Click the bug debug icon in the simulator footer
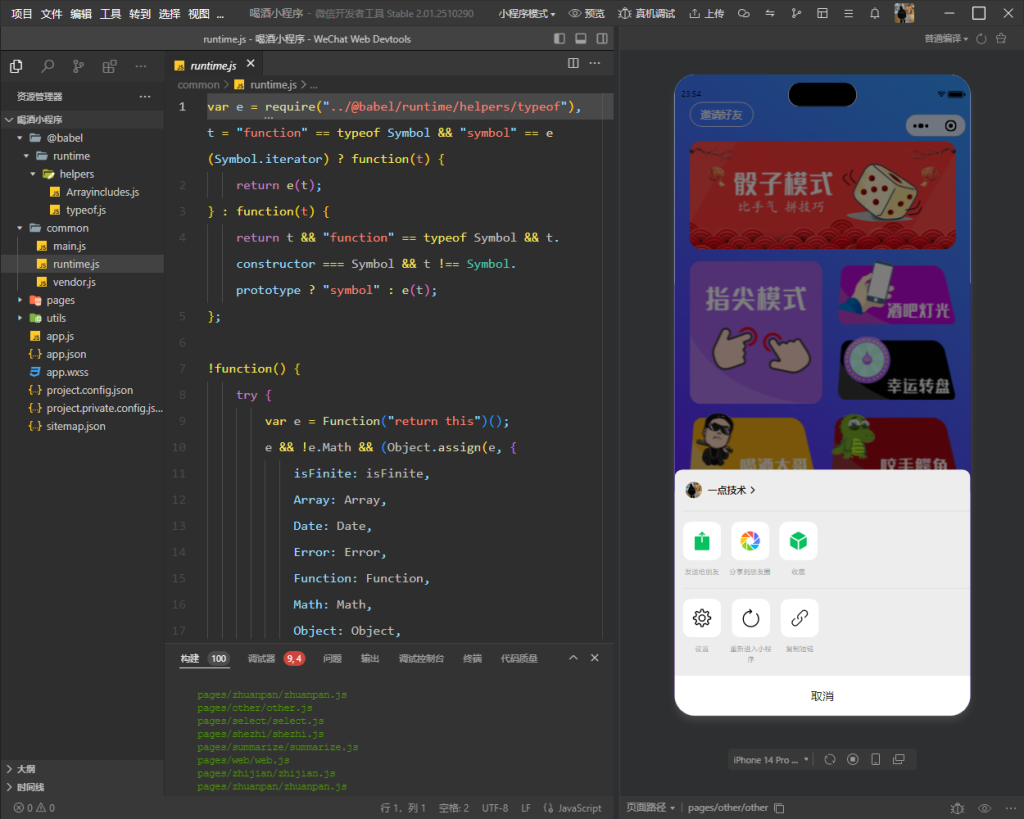 (x=957, y=808)
